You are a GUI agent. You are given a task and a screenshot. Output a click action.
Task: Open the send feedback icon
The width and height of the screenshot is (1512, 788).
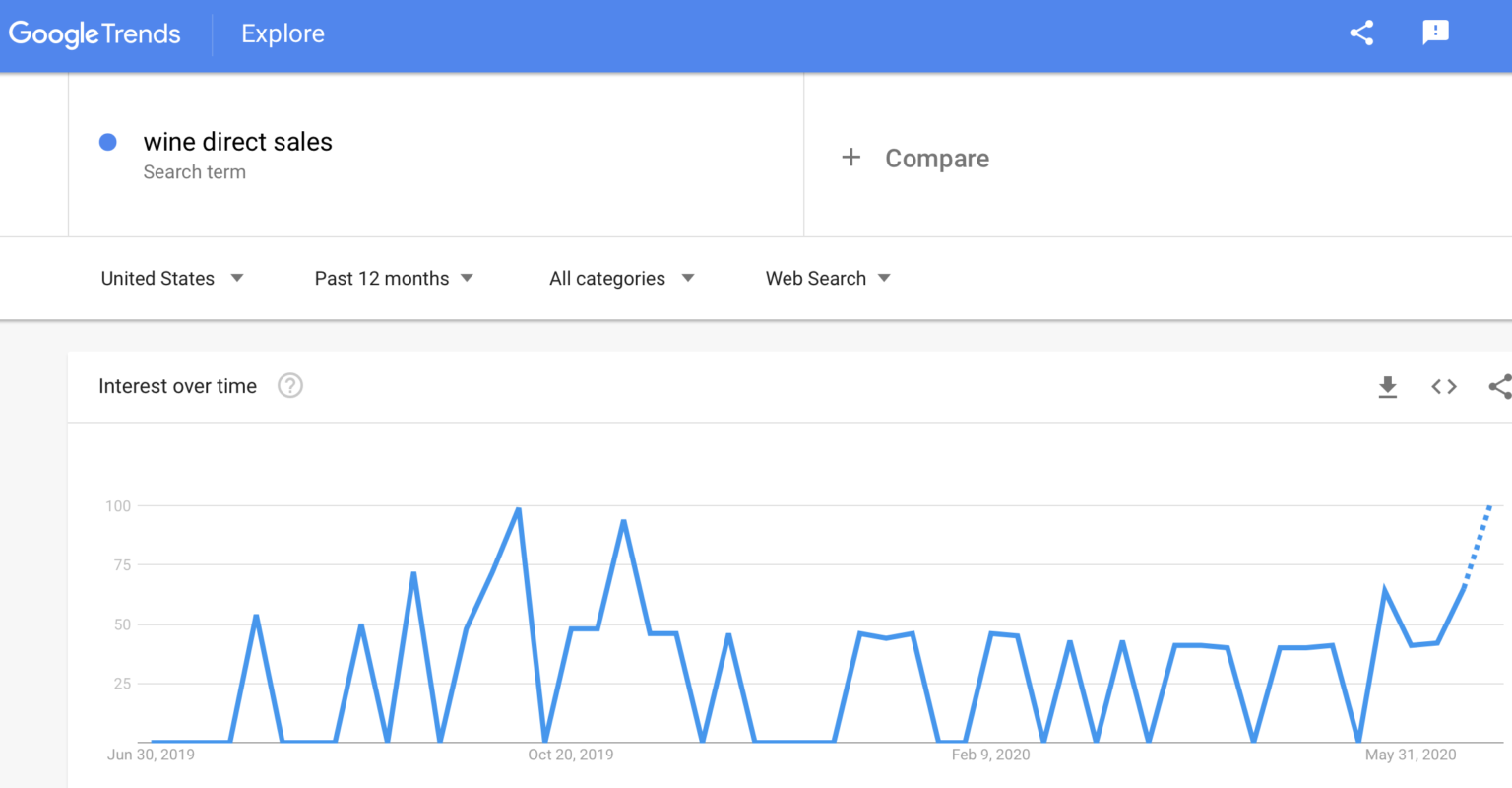point(1435,33)
